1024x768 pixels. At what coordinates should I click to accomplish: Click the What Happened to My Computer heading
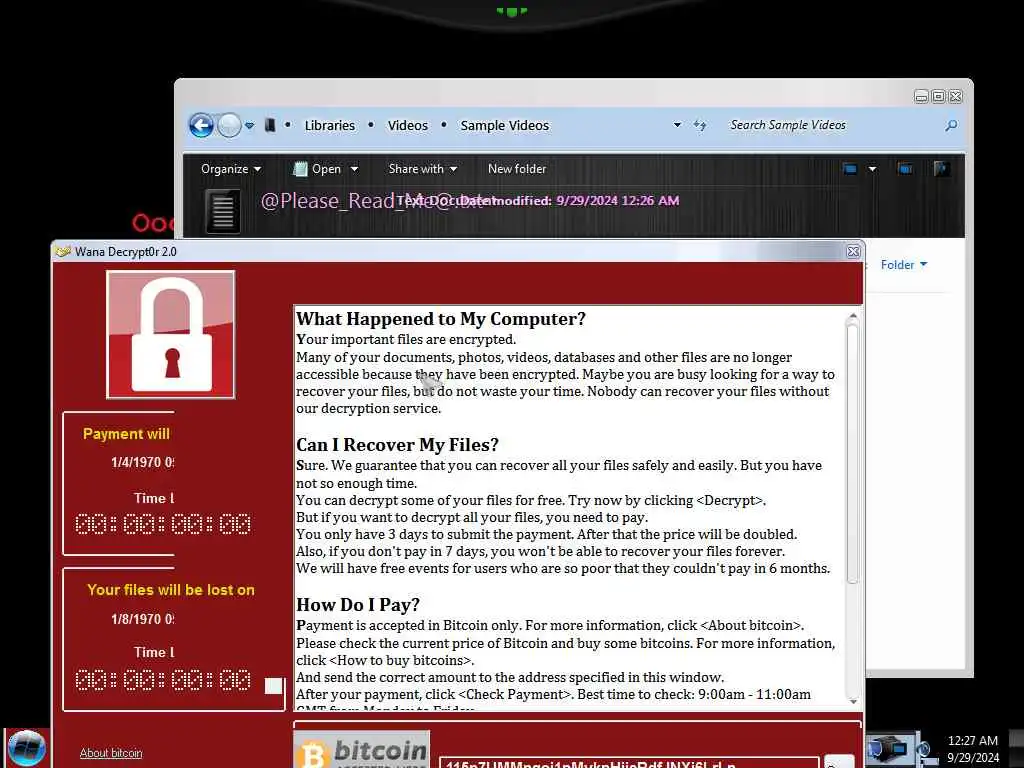(x=441, y=319)
